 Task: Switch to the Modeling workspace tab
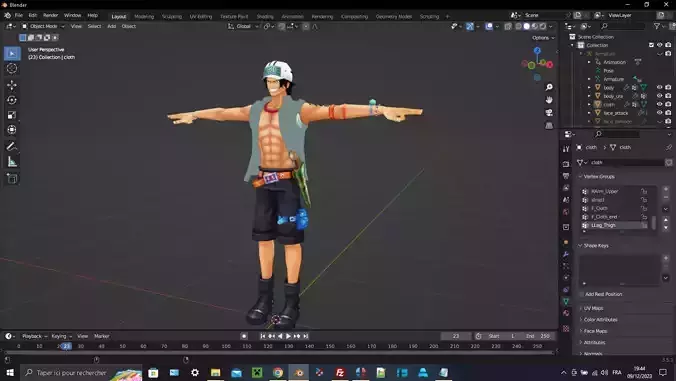tap(144, 16)
